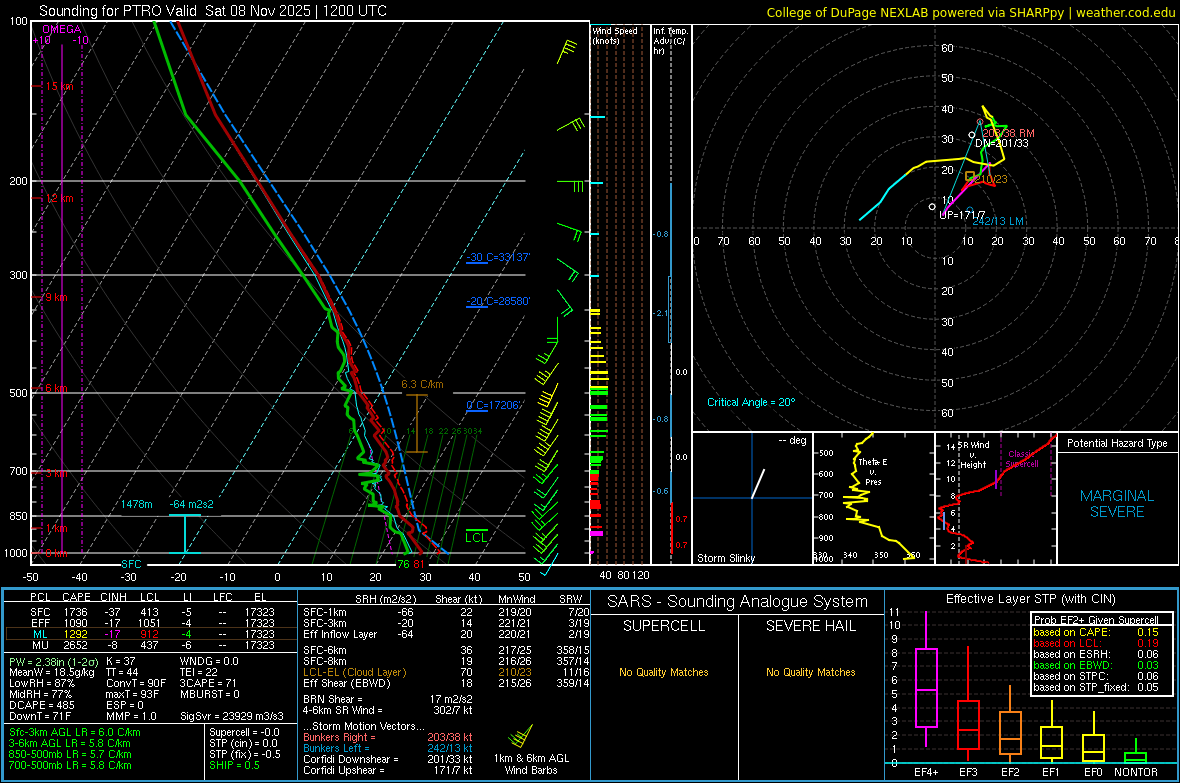The height and width of the screenshot is (783, 1180).
Task: Click the orange 'LCL-EL (Cloud Layer)' row
Action: point(446,672)
